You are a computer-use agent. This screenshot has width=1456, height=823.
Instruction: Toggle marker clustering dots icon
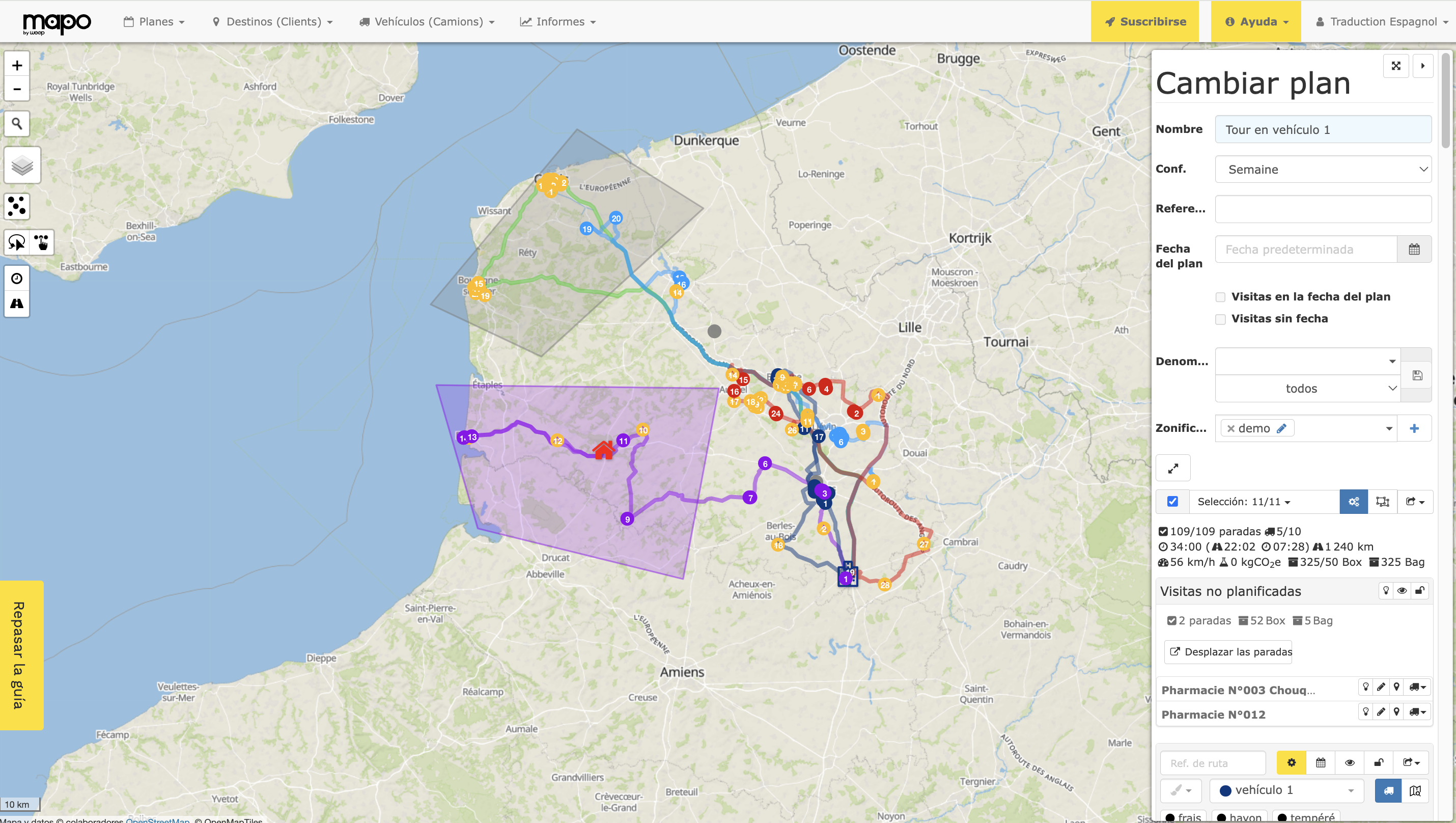pos(17,206)
